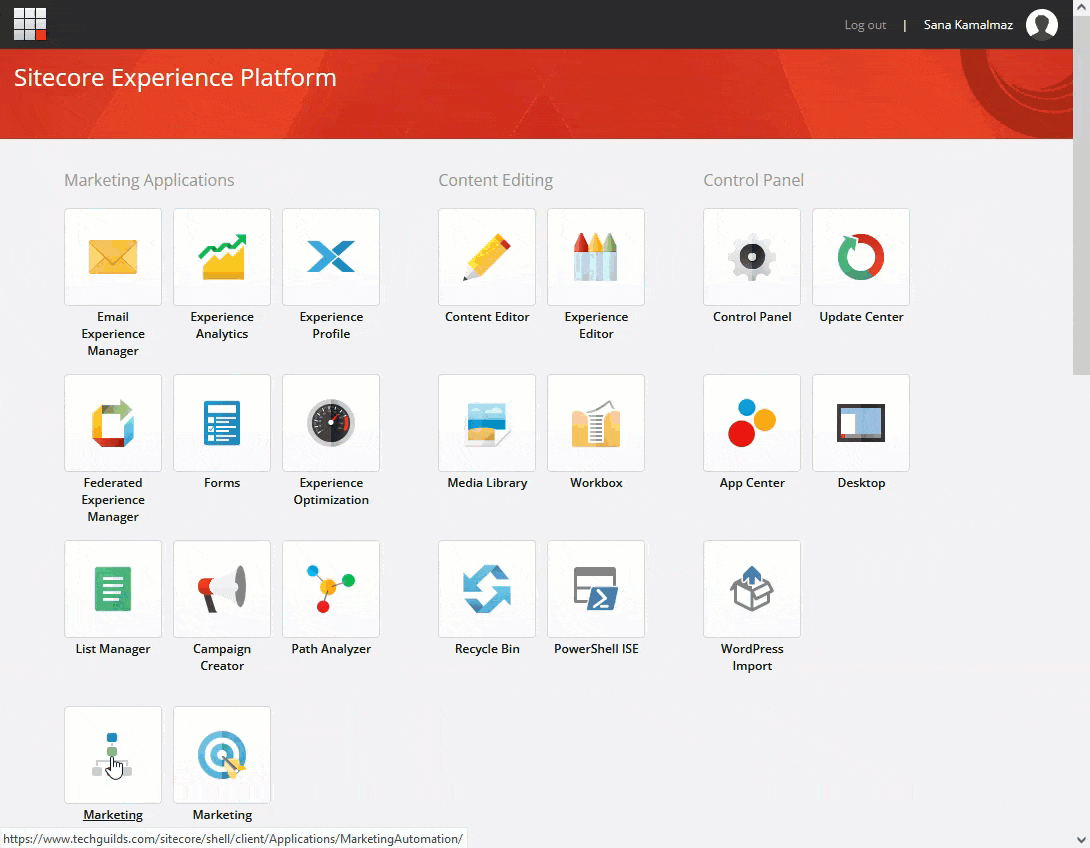Launch WordPress Import box icon
The height and width of the screenshot is (848, 1090).
tap(751, 589)
